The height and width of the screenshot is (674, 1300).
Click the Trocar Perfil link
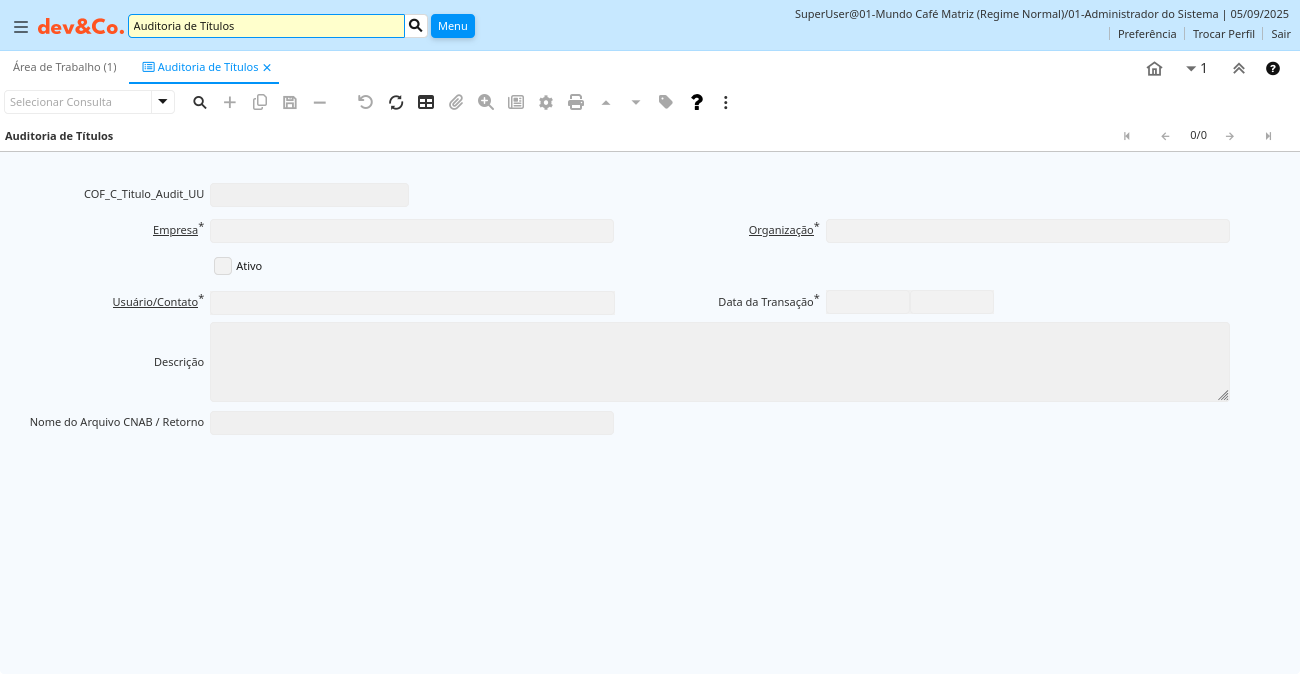[1223, 34]
